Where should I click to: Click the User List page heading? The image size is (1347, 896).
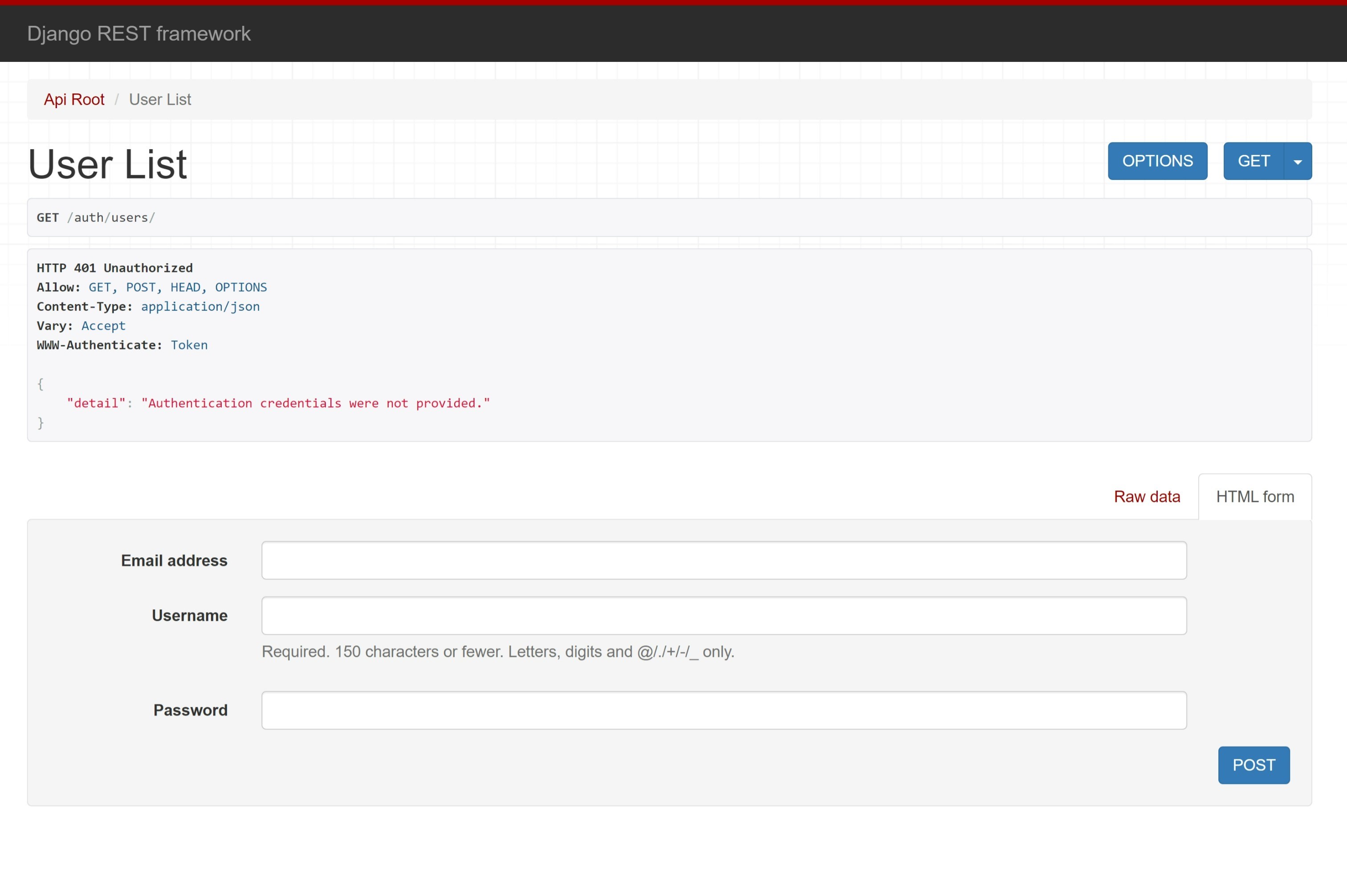point(107,165)
